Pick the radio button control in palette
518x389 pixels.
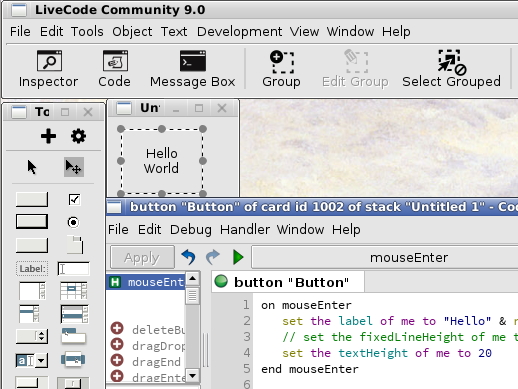73,222
